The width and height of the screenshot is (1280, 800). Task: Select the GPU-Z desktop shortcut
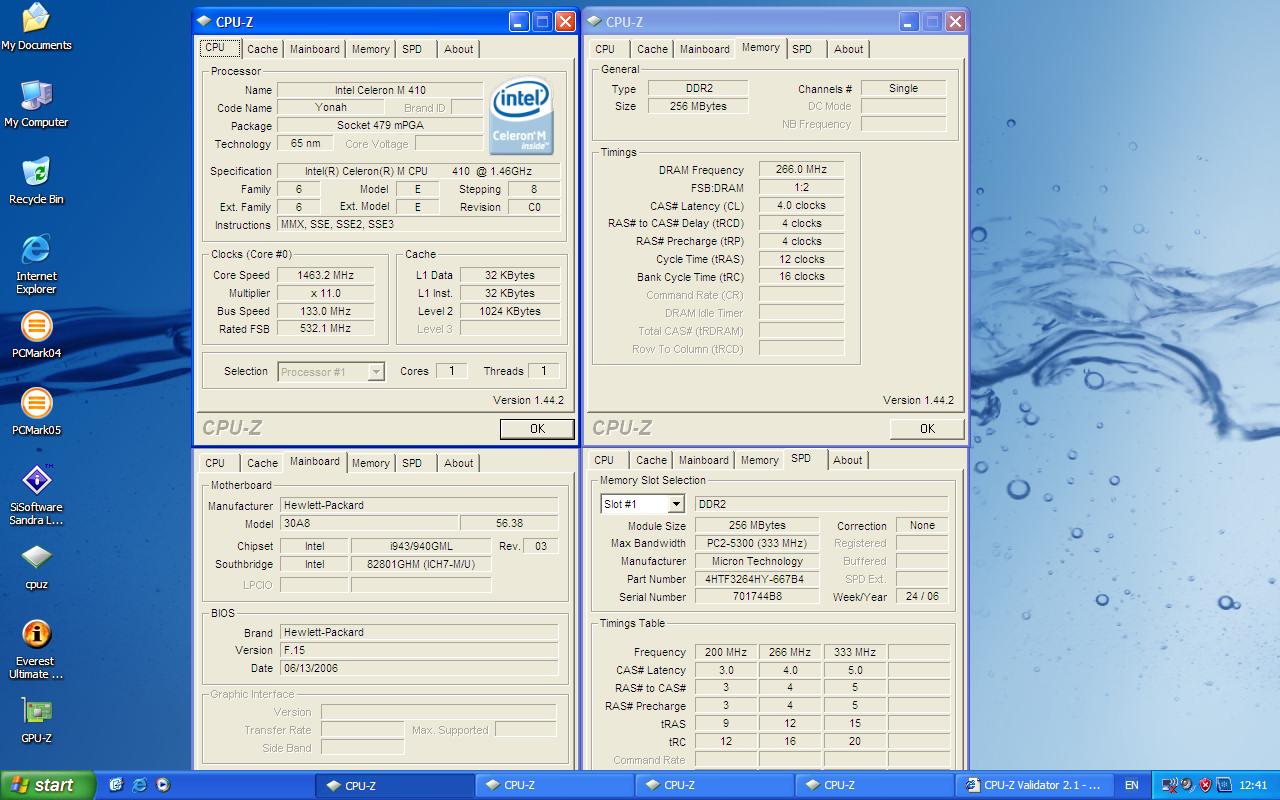coord(36,720)
